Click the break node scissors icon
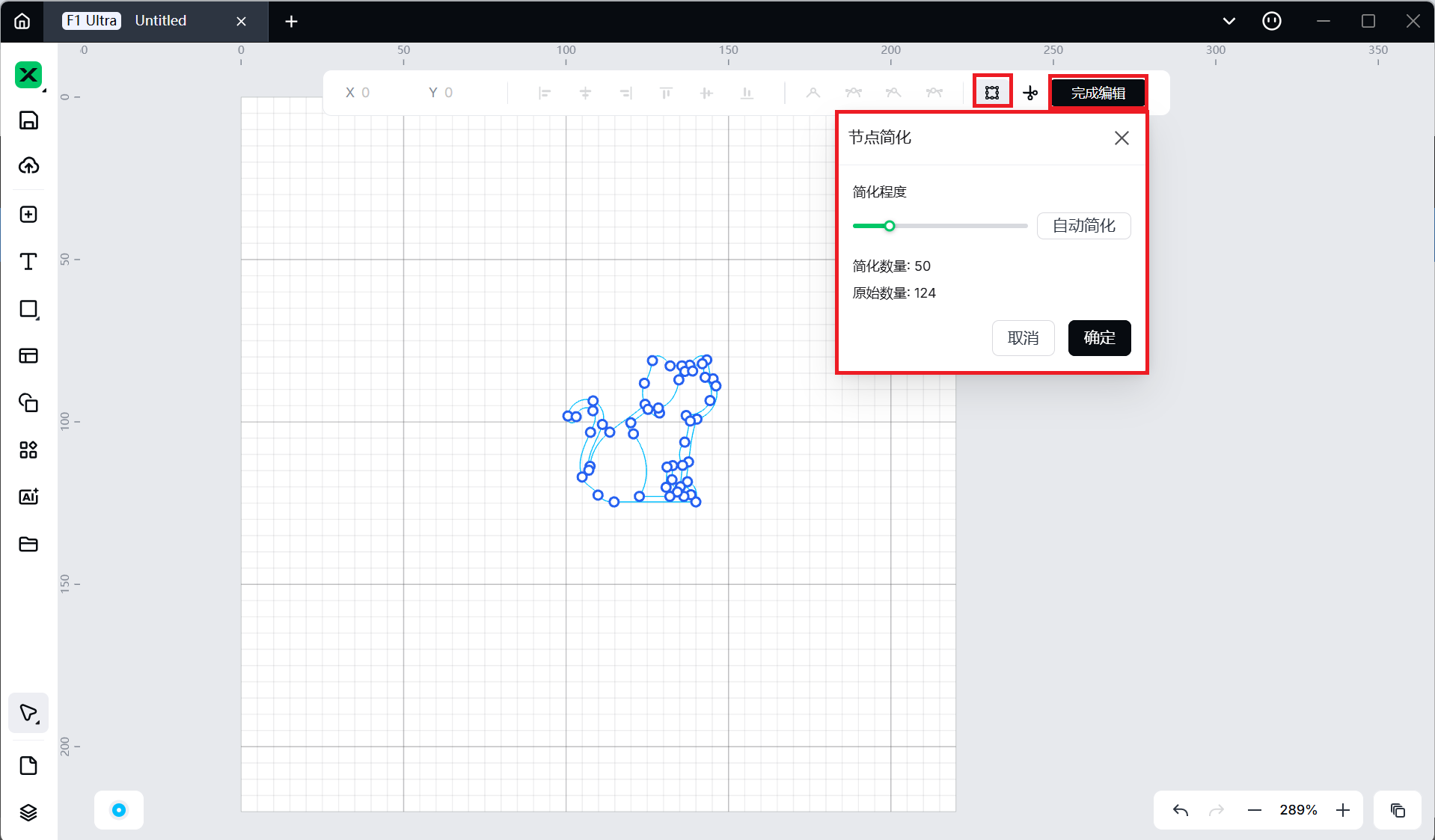 point(1030,93)
